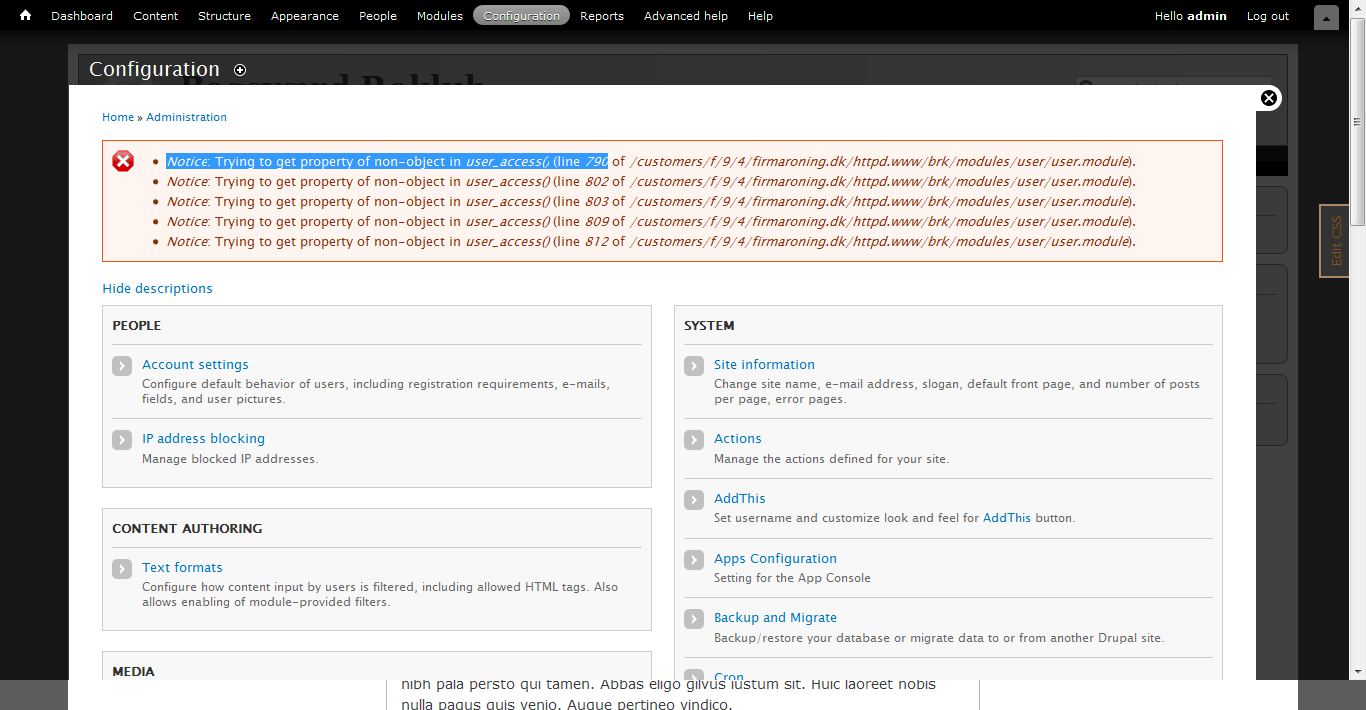Open the Help menu
This screenshot has height=710, width=1366.
(760, 16)
